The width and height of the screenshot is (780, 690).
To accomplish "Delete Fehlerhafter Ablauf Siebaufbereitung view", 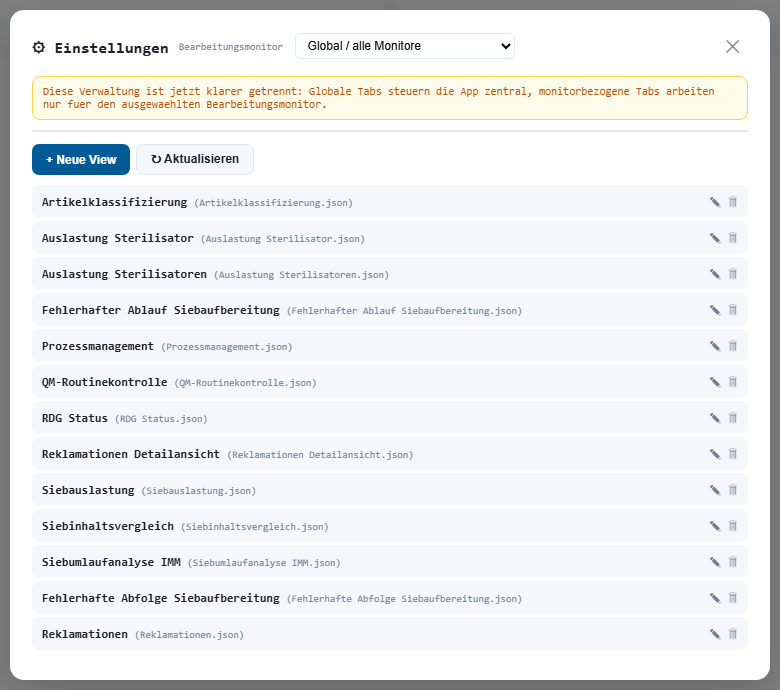I will click(x=732, y=310).
